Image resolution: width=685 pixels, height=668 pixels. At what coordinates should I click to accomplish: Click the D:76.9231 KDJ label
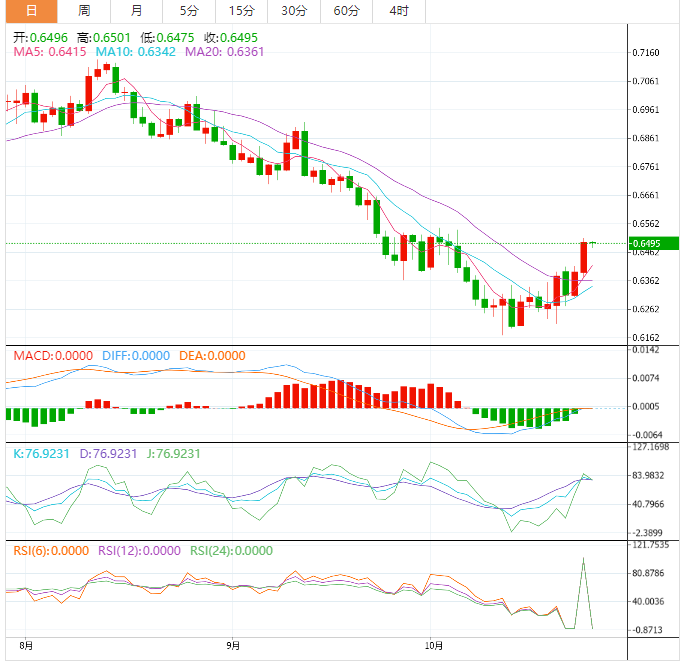(108, 453)
